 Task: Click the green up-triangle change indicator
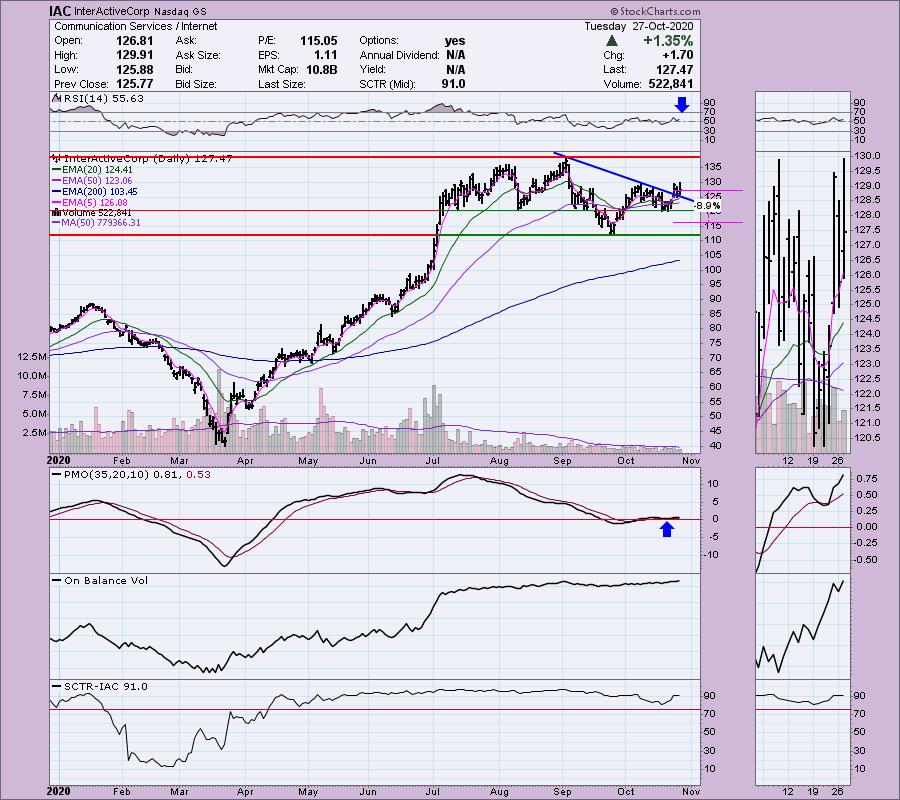click(x=612, y=41)
